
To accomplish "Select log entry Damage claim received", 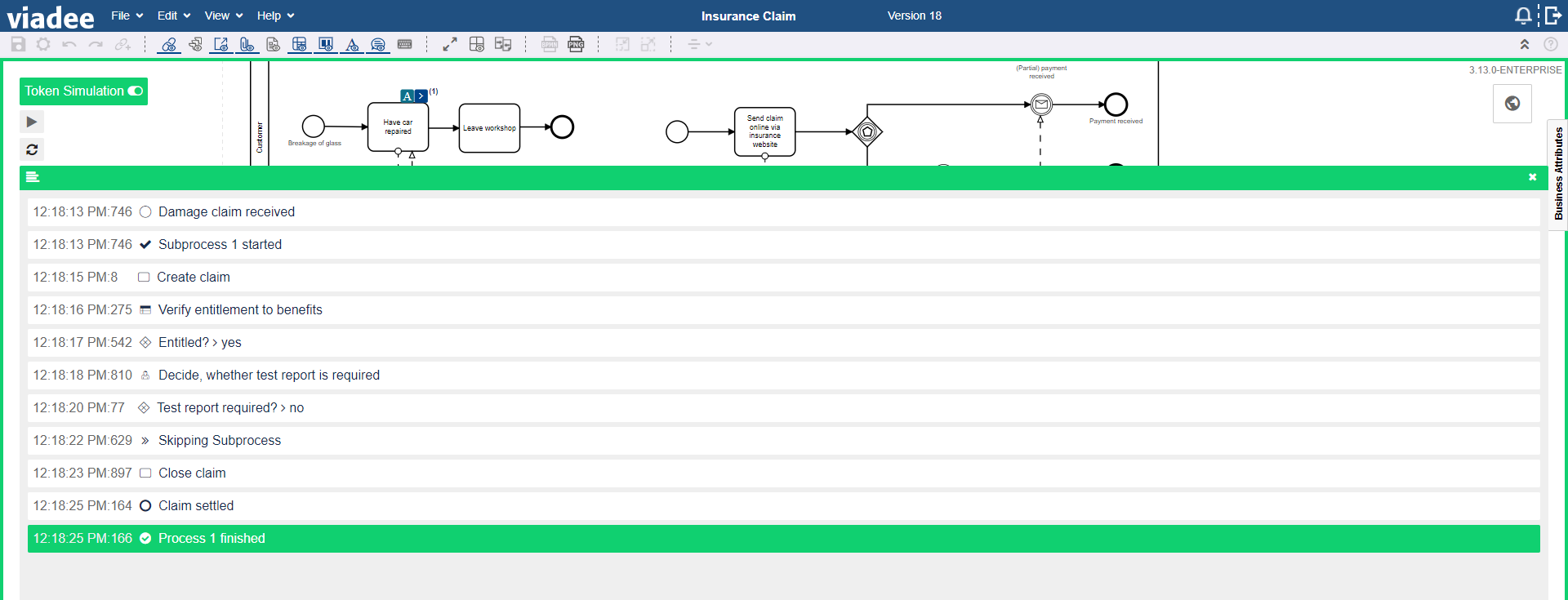I will [784, 211].
